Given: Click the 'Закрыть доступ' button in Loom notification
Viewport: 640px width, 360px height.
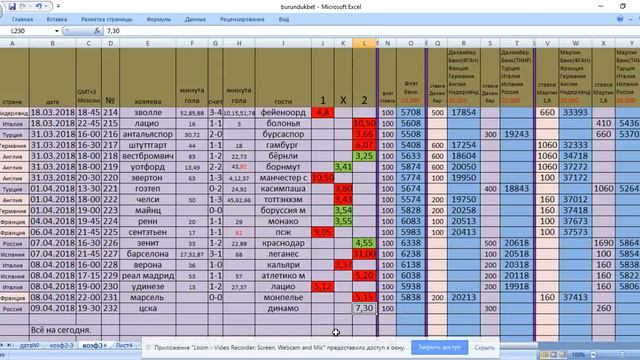Looking at the screenshot, I should [x=440, y=347].
